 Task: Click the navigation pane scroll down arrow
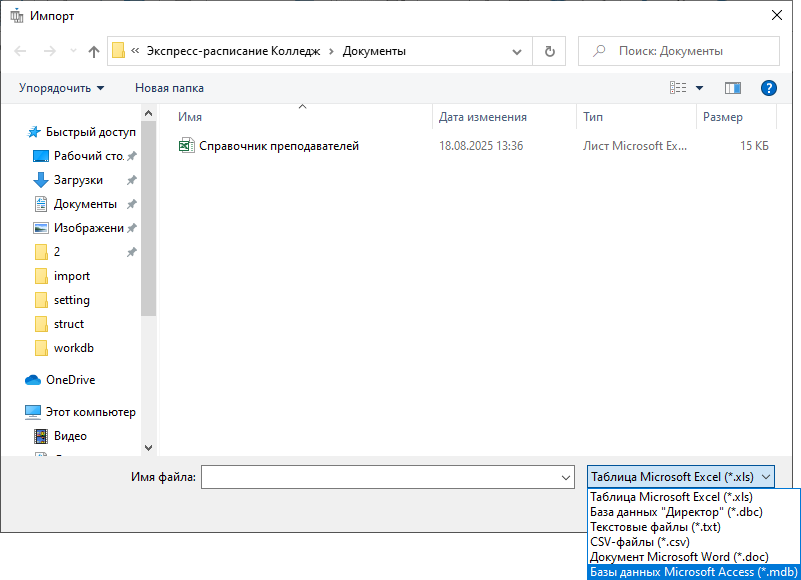pyautogui.click(x=149, y=448)
